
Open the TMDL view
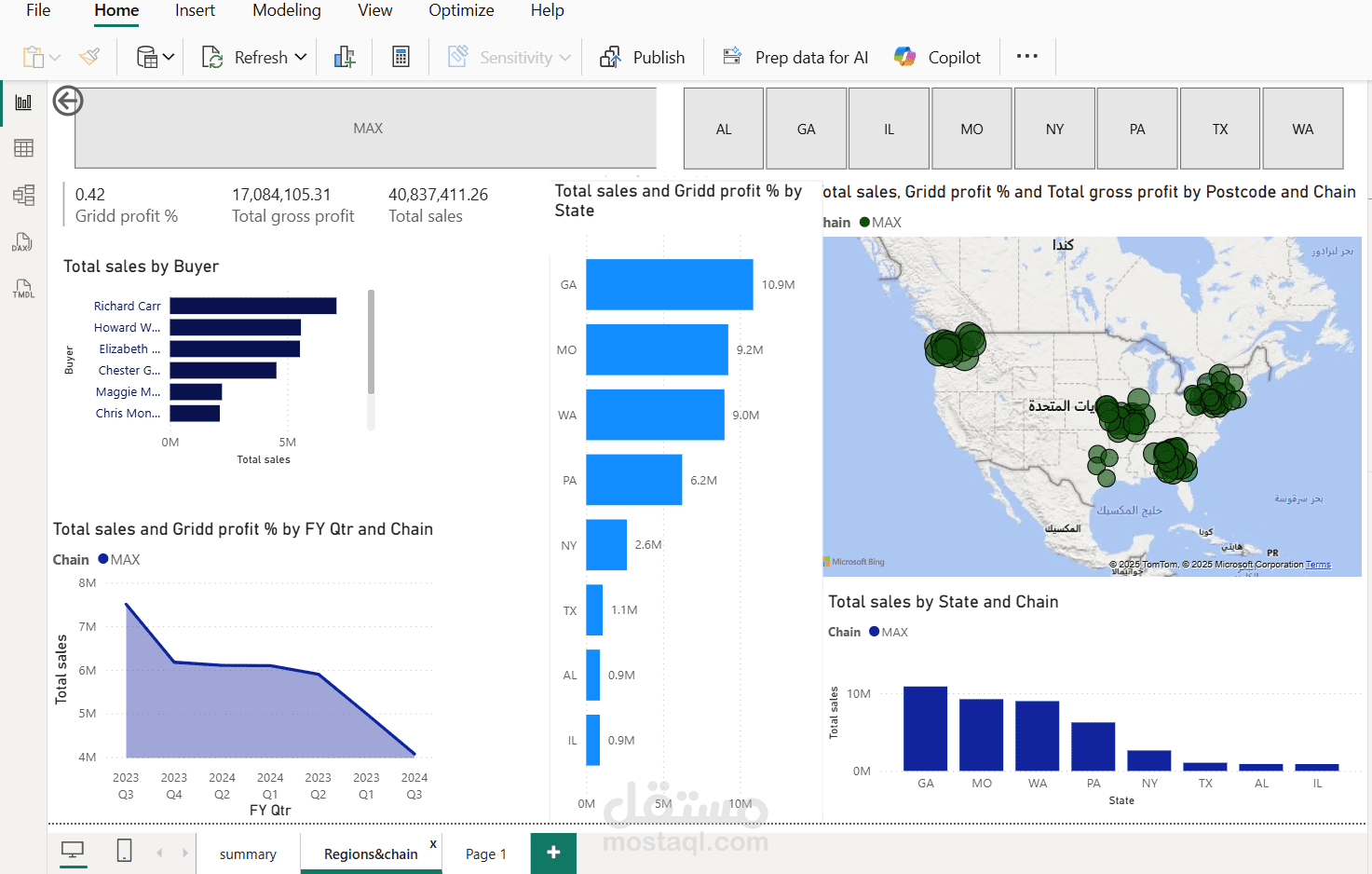click(23, 289)
